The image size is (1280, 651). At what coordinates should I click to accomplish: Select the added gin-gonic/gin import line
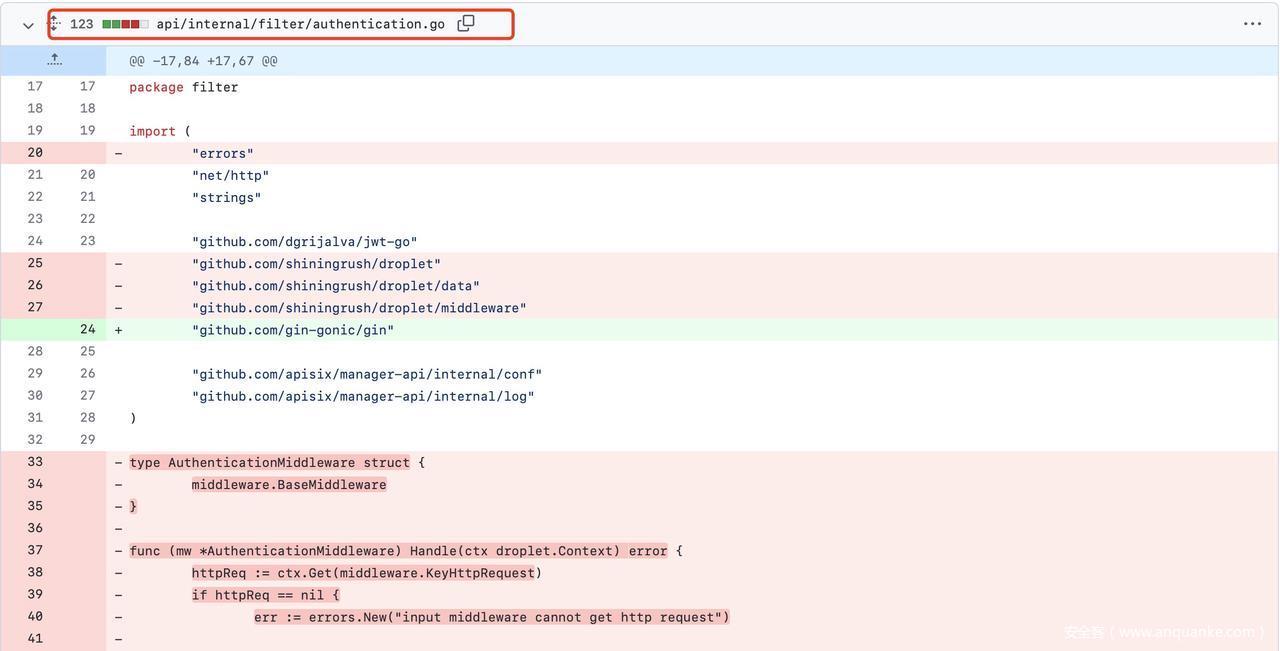pyautogui.click(x=293, y=330)
